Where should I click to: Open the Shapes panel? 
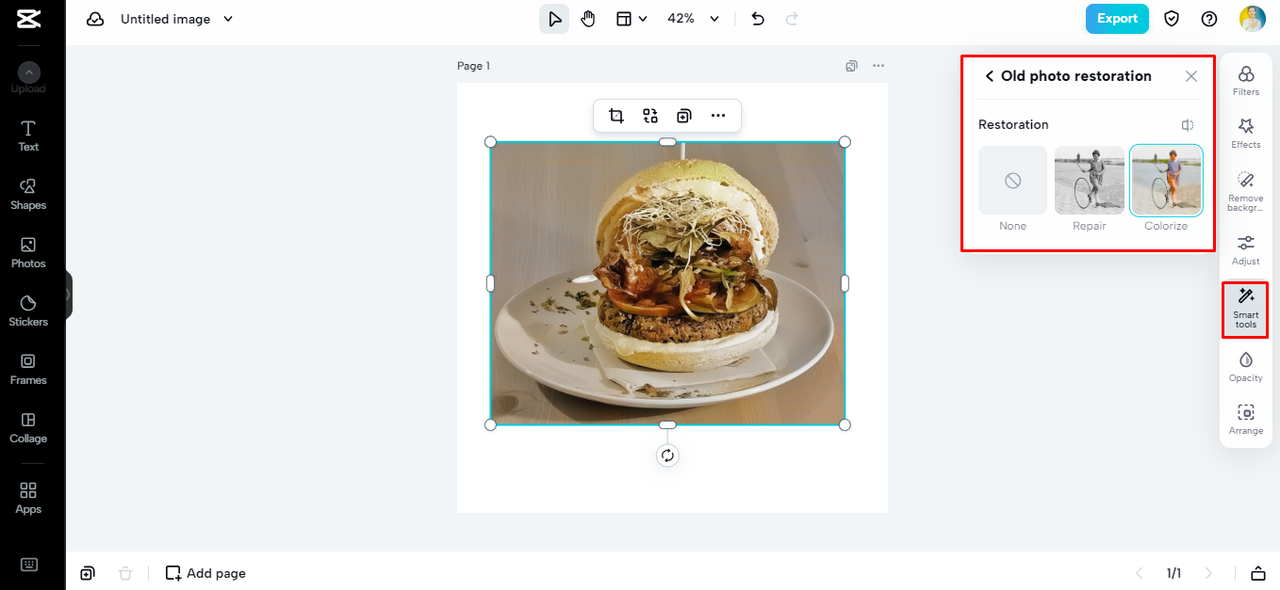[28, 194]
